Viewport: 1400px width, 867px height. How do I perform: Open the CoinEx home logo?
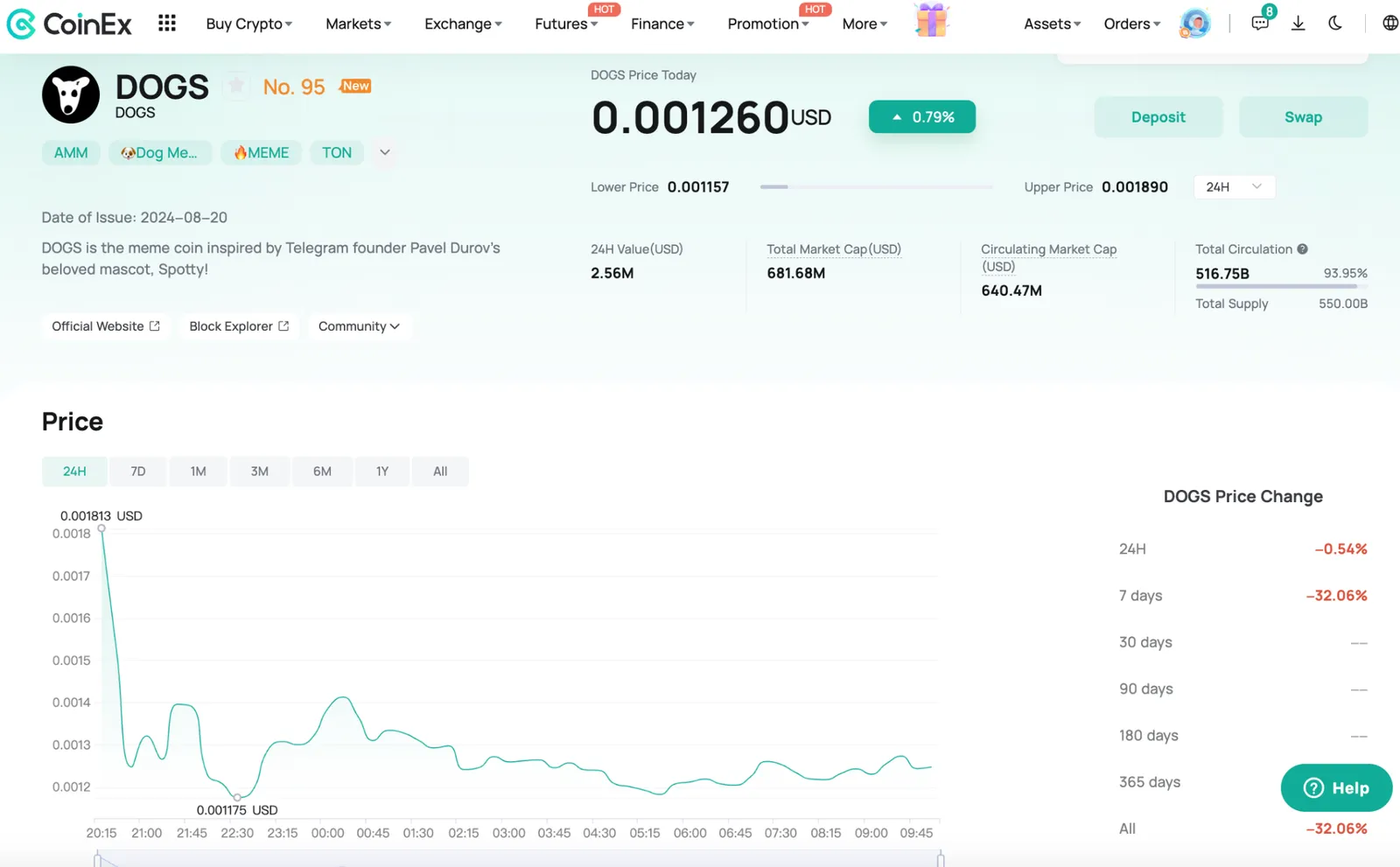(x=69, y=24)
